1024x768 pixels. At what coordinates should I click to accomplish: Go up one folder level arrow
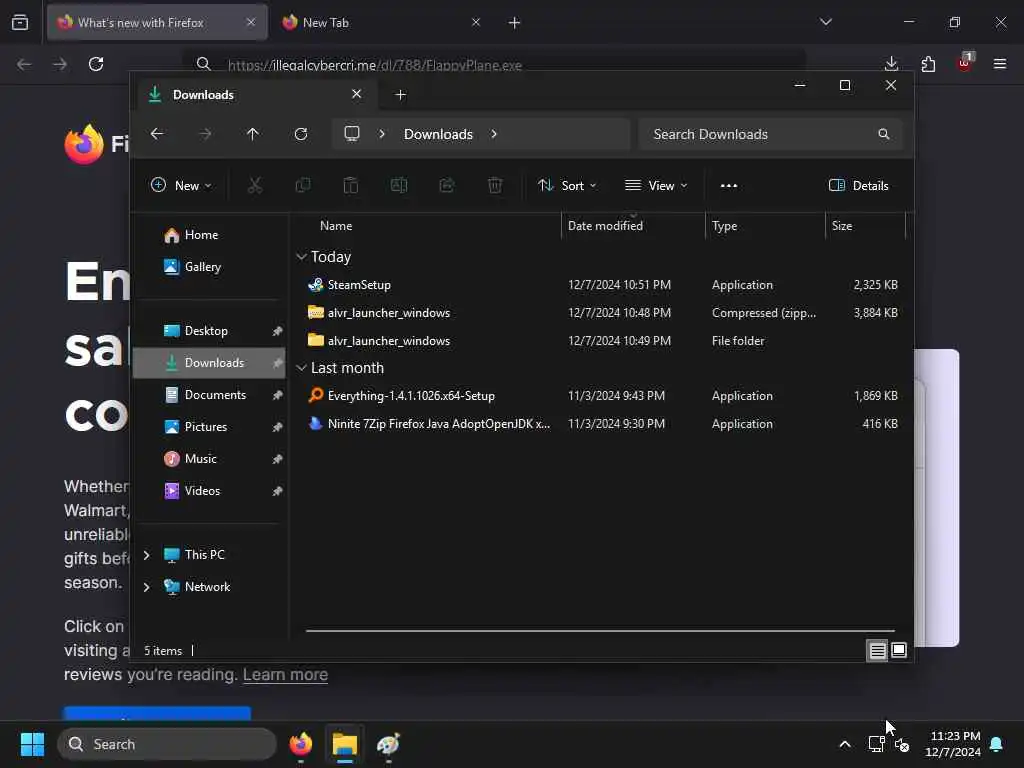(253, 134)
